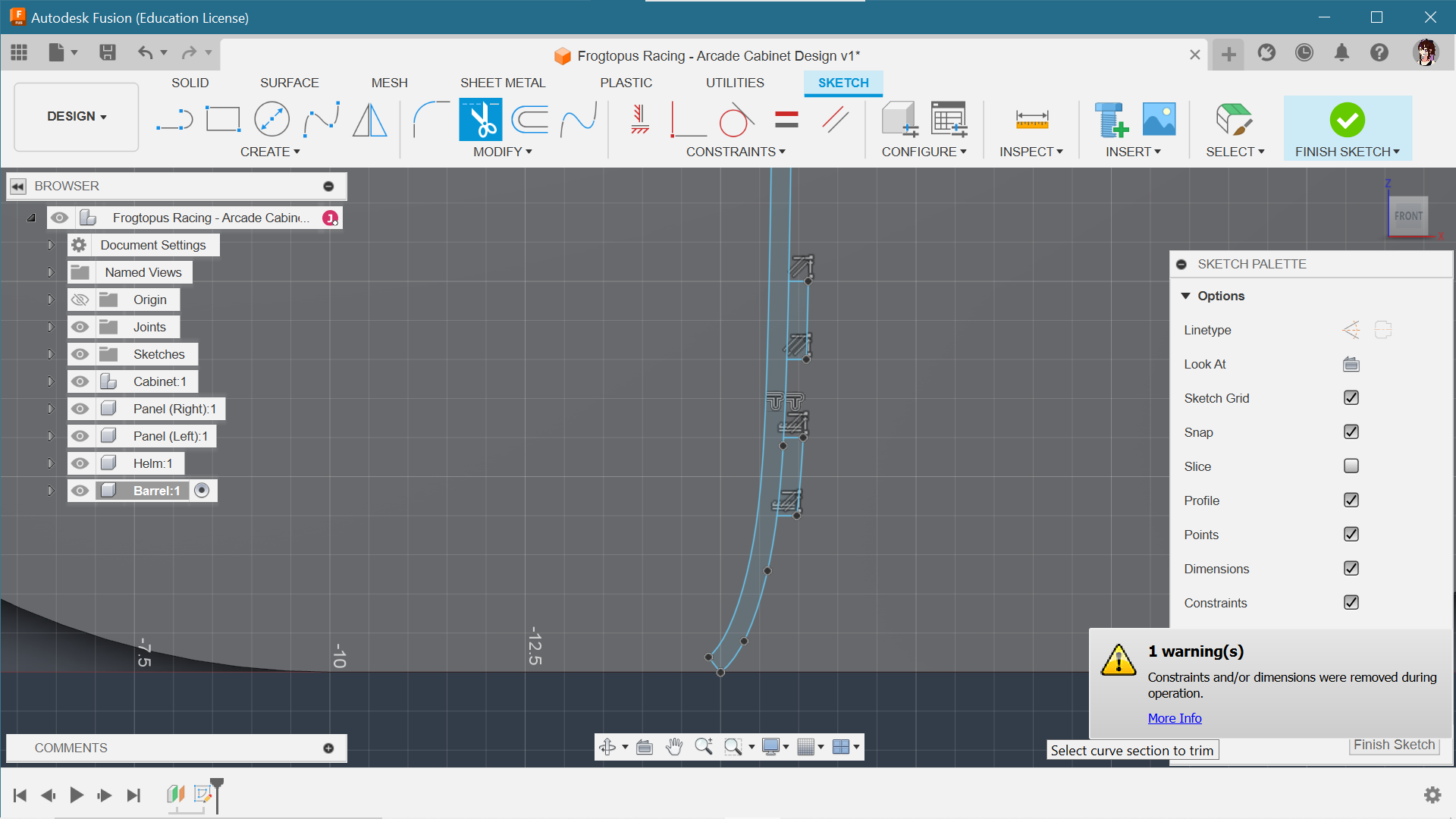1456x819 pixels.
Task: Switch to the SURFACE tab
Action: pos(289,83)
